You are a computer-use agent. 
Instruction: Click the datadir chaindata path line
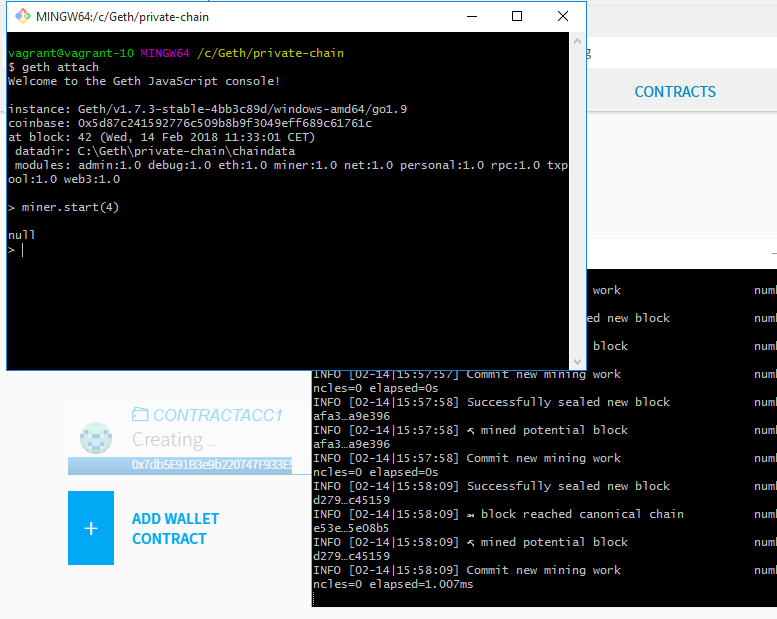[155, 151]
